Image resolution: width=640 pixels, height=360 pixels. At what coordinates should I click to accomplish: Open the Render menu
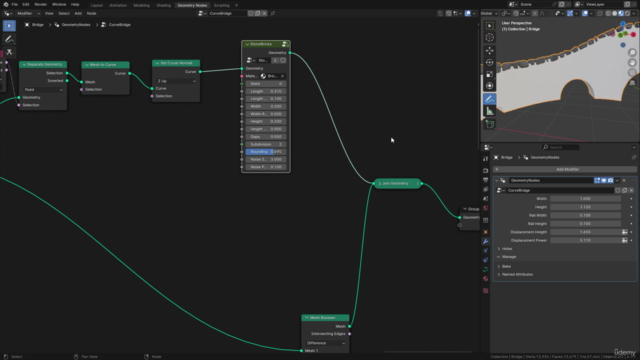point(40,4)
